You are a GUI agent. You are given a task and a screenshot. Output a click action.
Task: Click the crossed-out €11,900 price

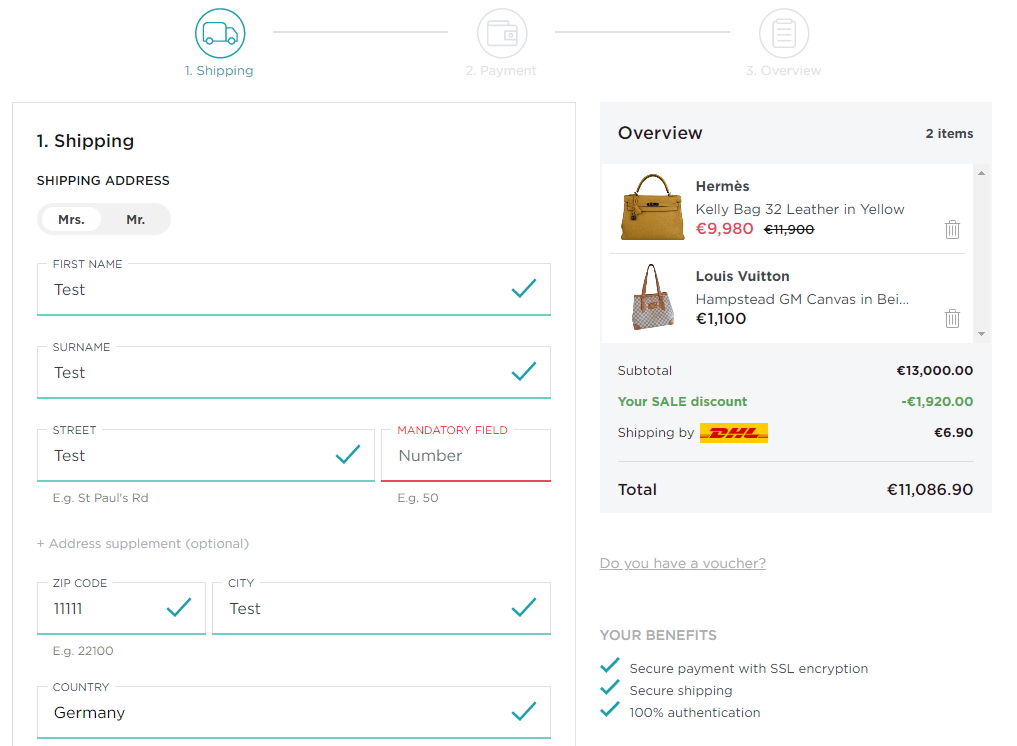[x=789, y=230]
